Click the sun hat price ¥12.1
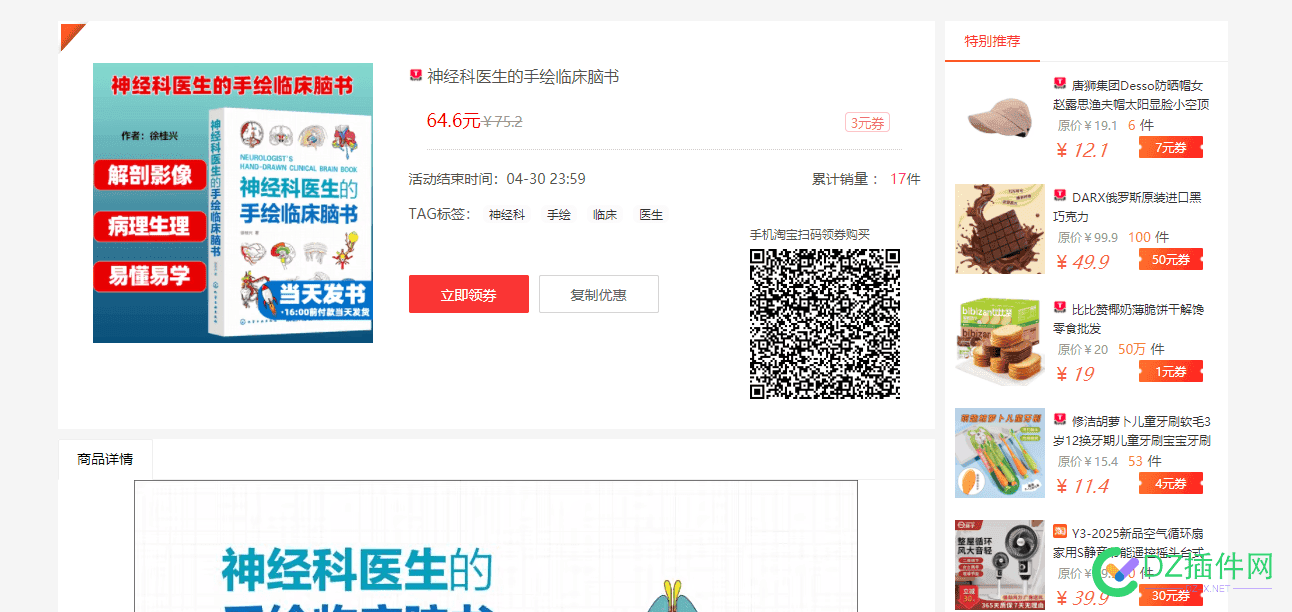Image resolution: width=1292 pixels, height=612 pixels. [1082, 150]
